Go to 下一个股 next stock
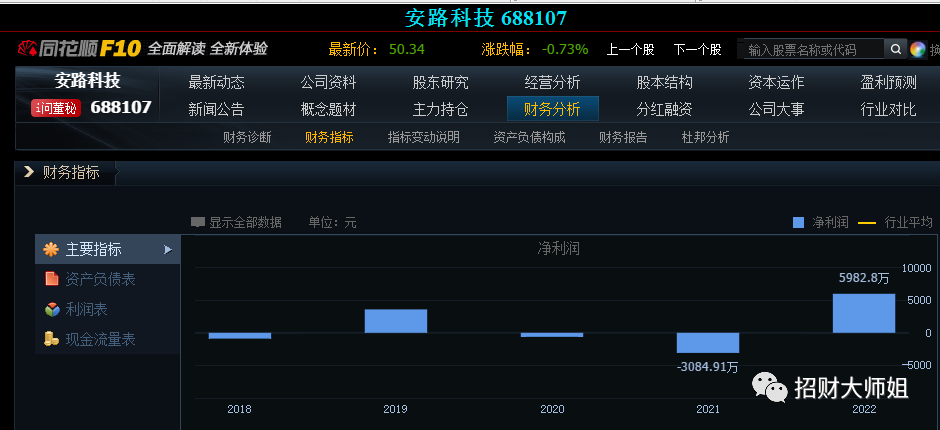This screenshot has height=430, width=940. pyautogui.click(x=697, y=49)
